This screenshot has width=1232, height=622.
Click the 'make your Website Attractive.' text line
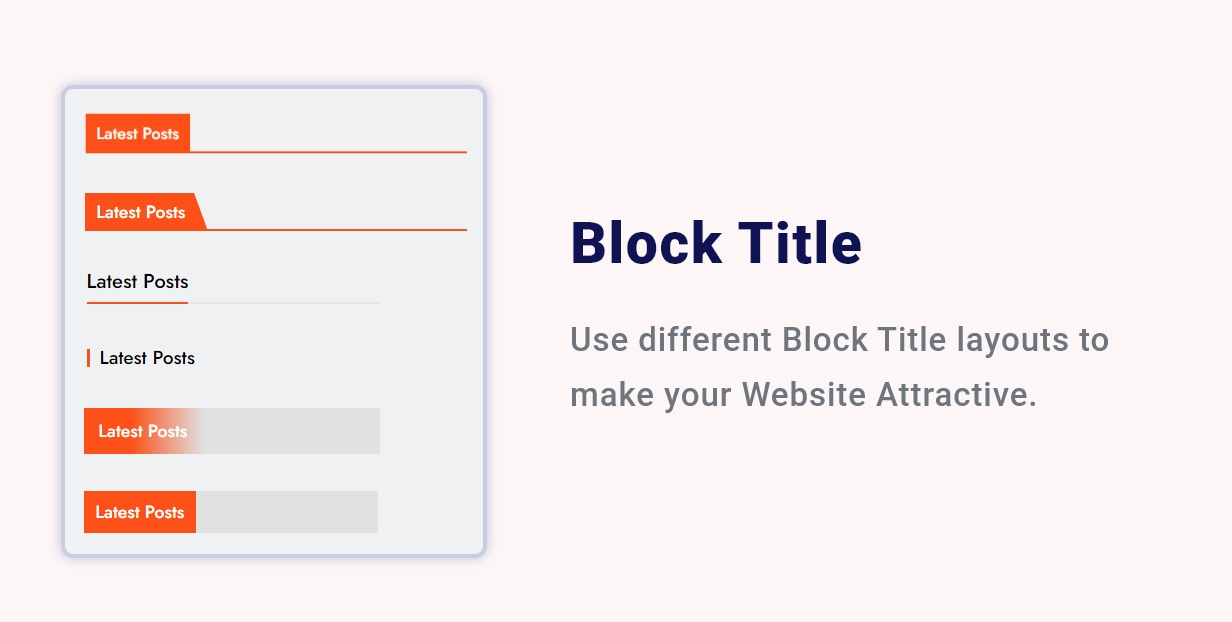803,395
